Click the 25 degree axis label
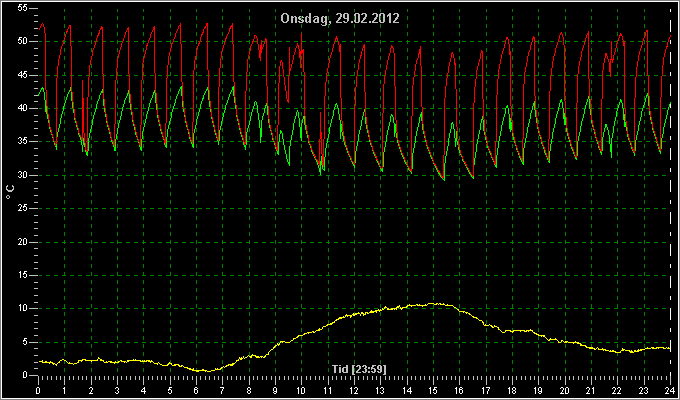The height and width of the screenshot is (400, 680). point(23,208)
